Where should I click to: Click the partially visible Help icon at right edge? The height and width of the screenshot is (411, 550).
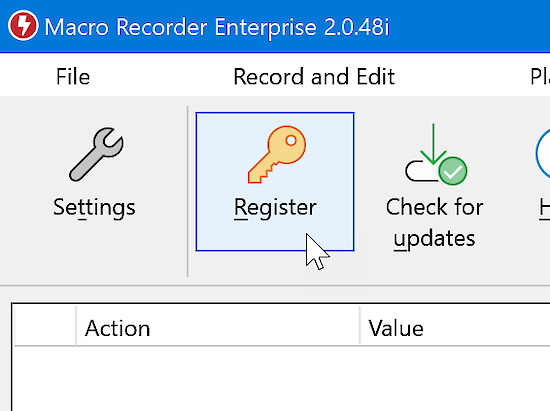[x=543, y=154]
